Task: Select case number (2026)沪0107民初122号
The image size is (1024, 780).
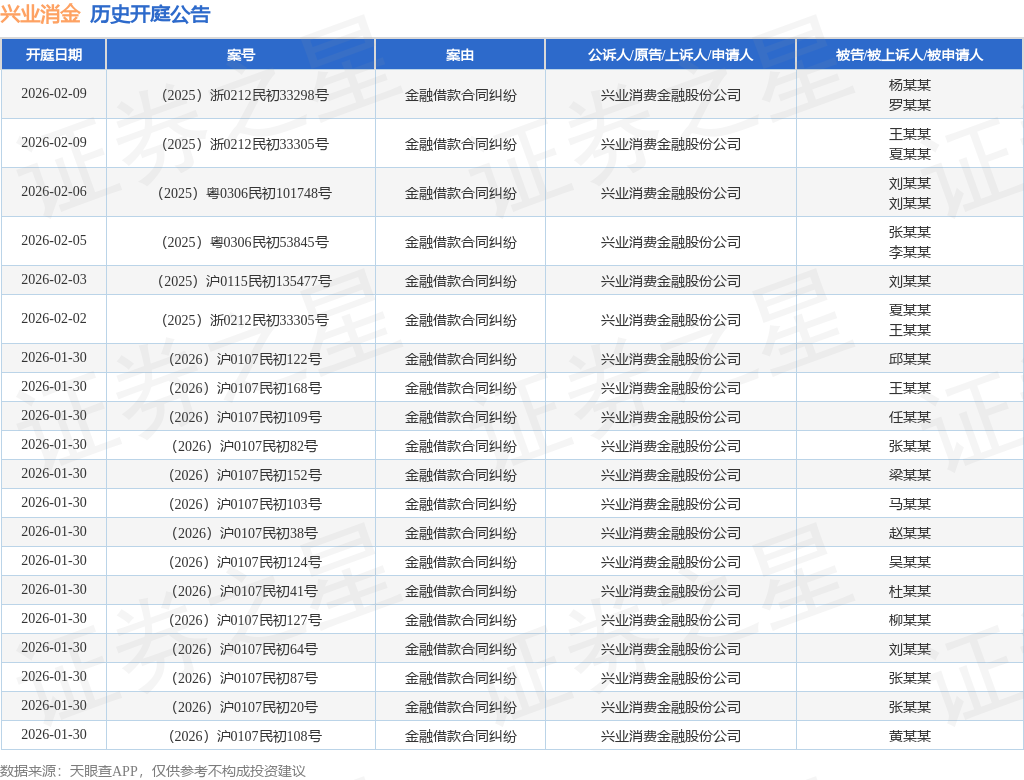Action: click(x=245, y=359)
